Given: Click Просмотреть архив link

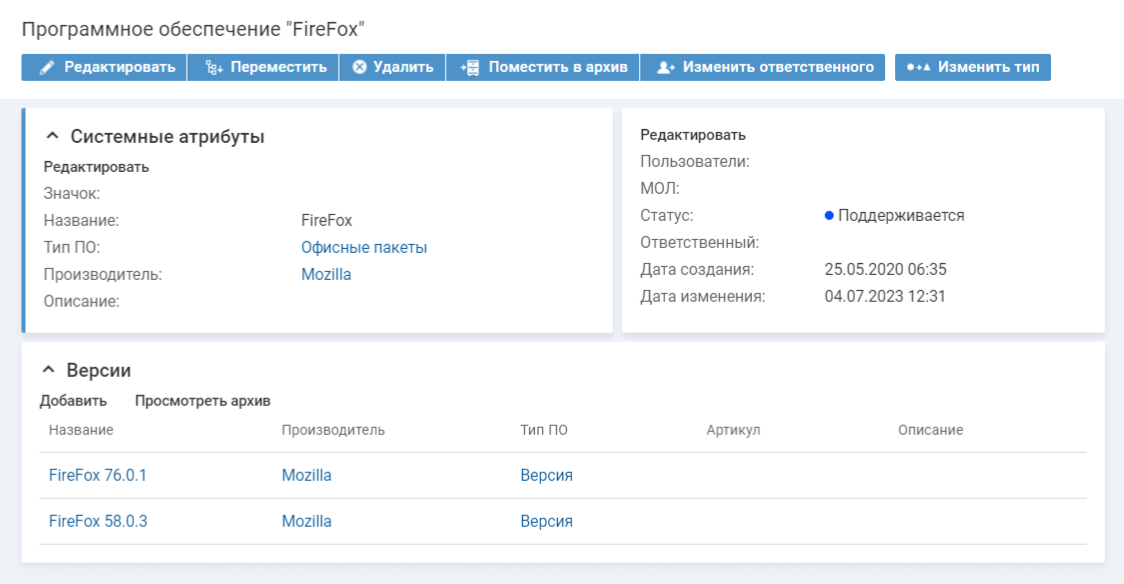Looking at the screenshot, I should (203, 401).
